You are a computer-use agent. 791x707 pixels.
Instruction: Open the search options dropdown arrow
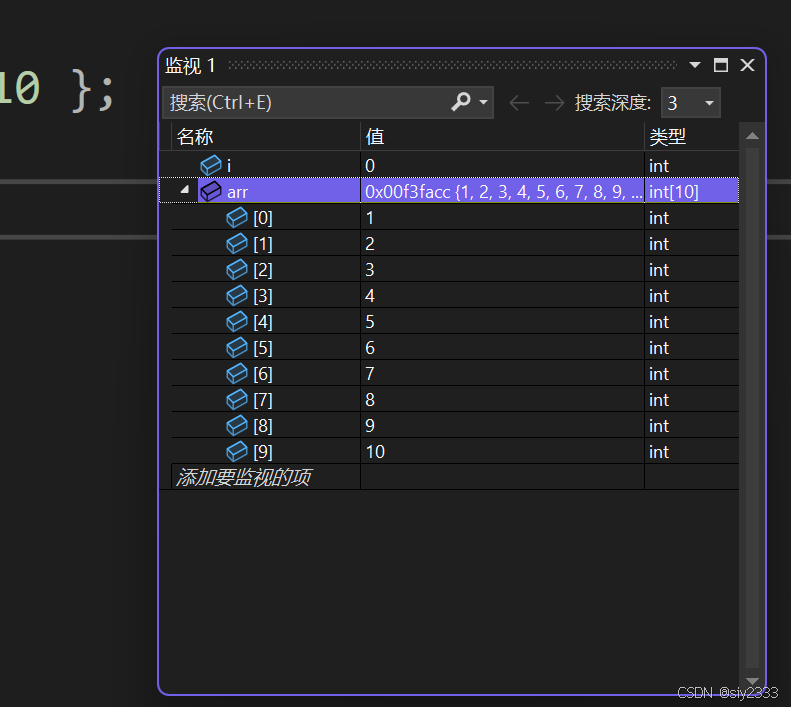(483, 102)
